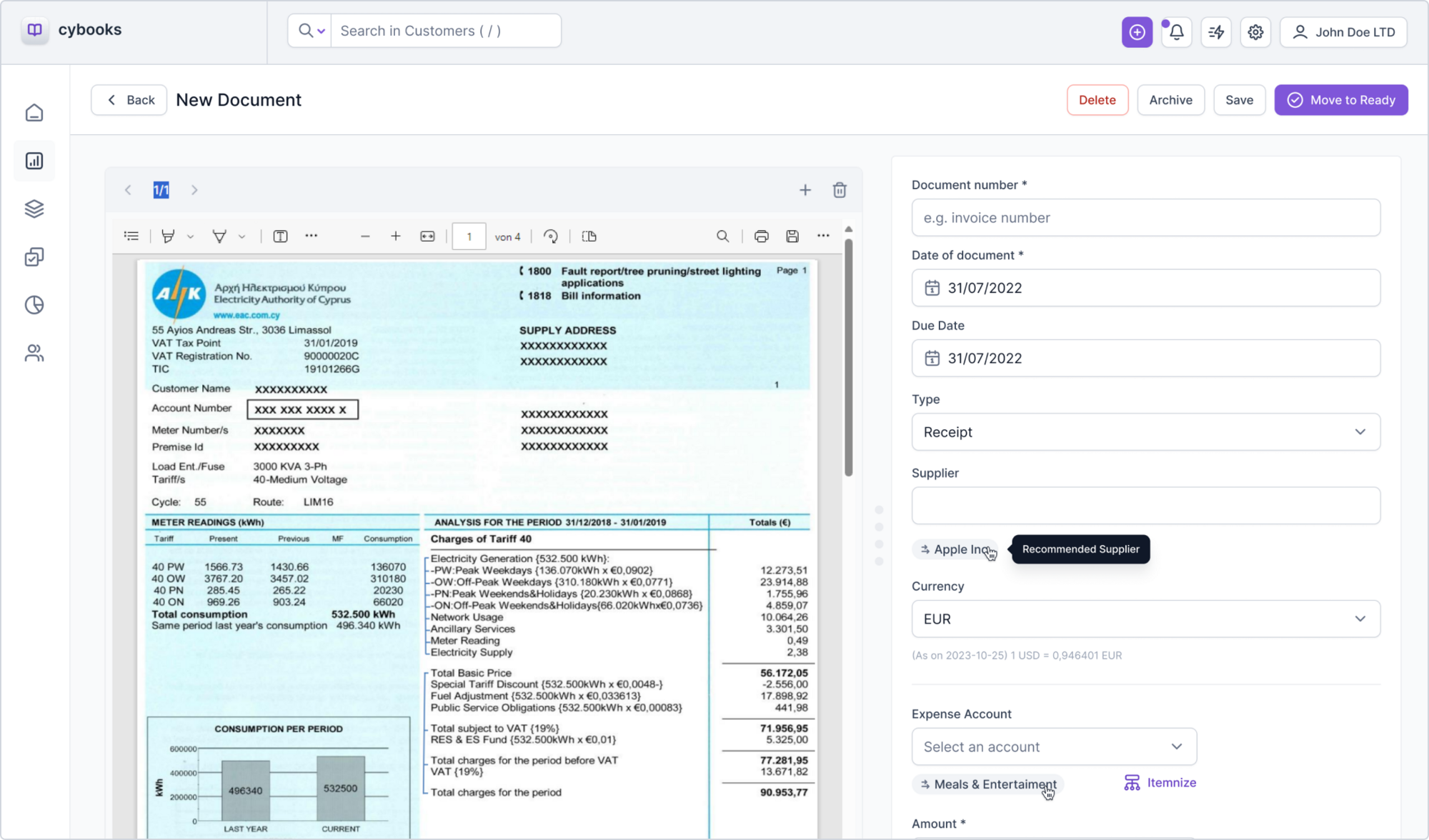Viewport: 1429px width, 840px height.
Task: Open the customers people icon in the sidebar
Action: click(x=34, y=353)
